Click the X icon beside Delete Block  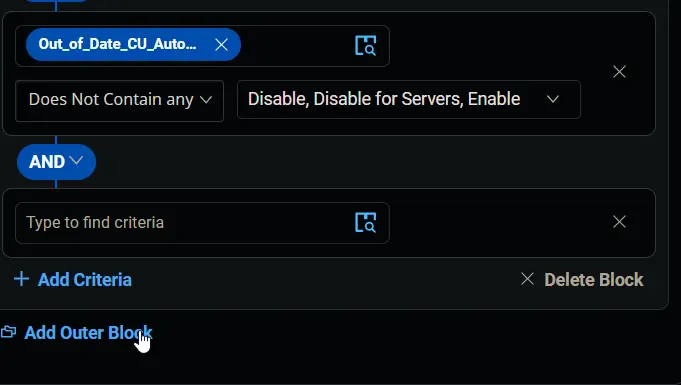click(x=527, y=279)
